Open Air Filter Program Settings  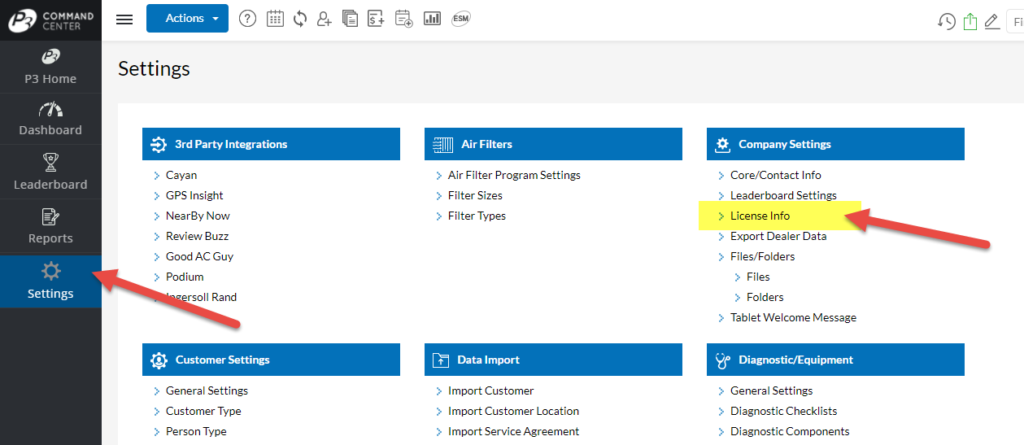pos(514,175)
